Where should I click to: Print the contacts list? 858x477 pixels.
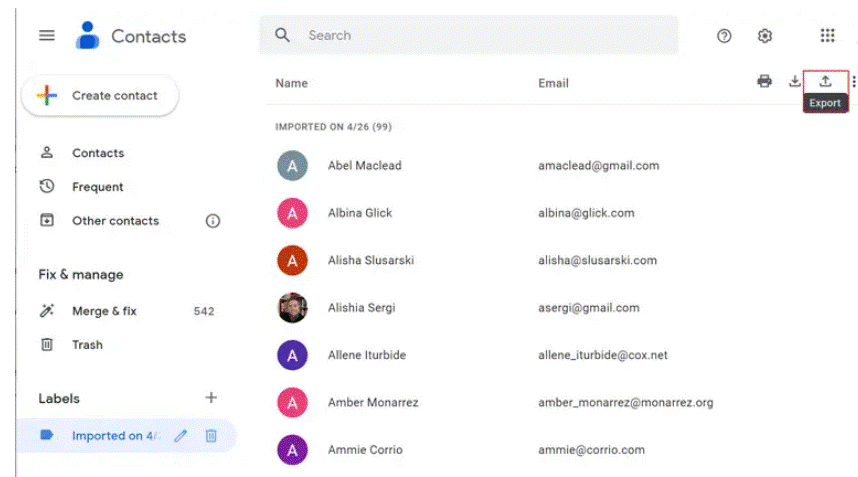pyautogui.click(x=764, y=82)
